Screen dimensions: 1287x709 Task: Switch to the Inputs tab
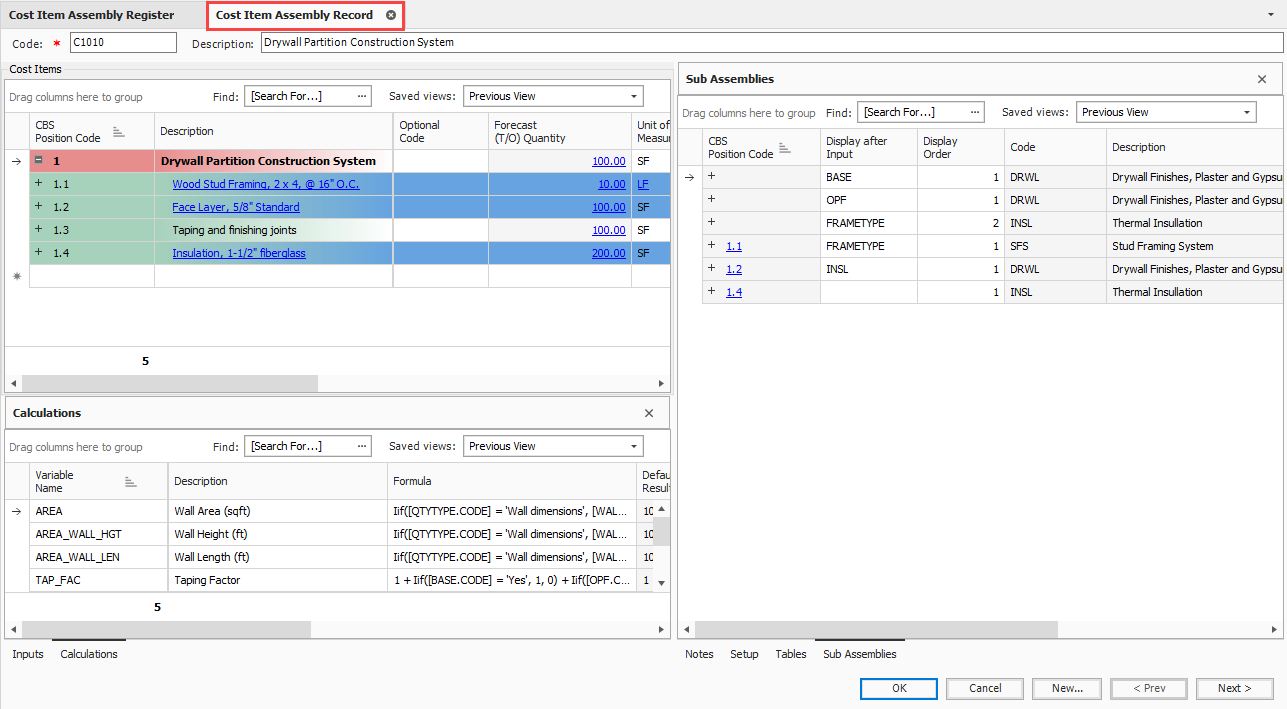click(x=28, y=654)
